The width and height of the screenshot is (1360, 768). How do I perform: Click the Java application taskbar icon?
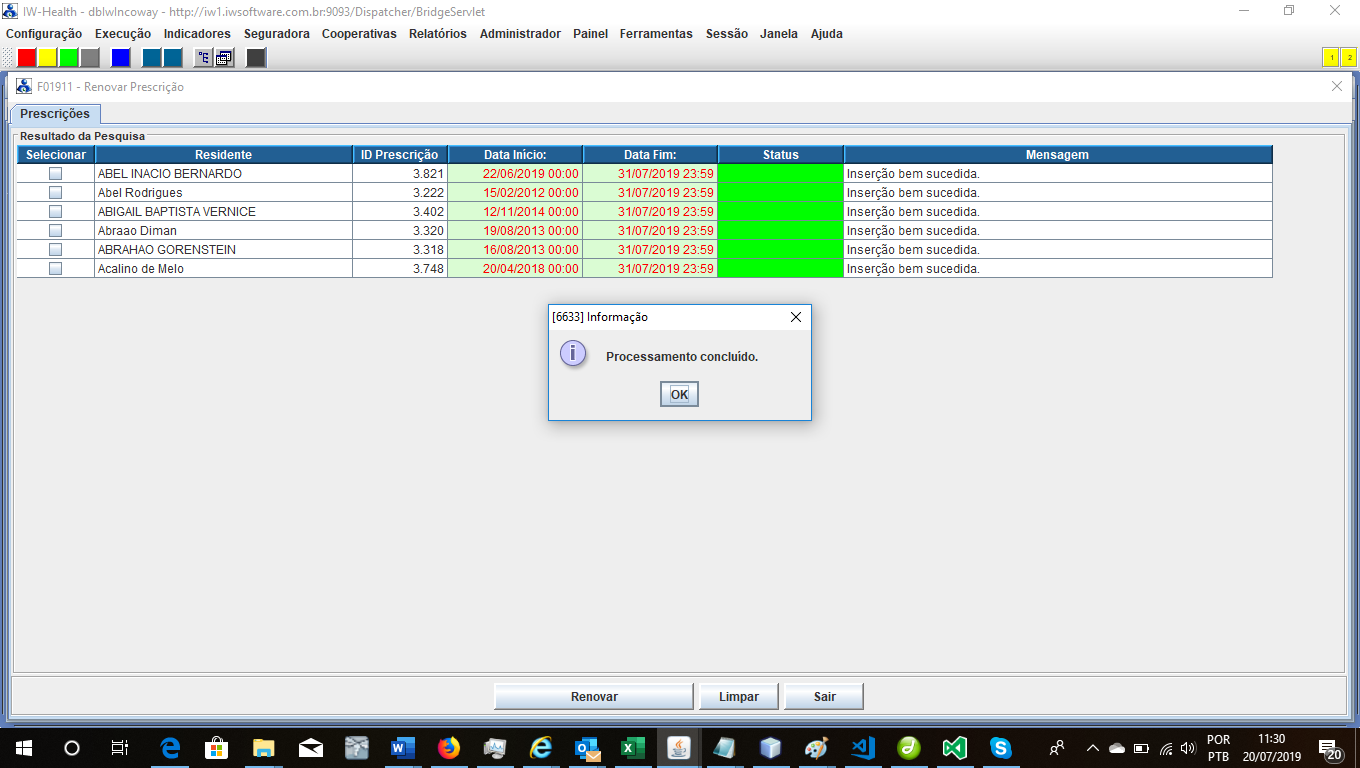[x=679, y=747]
